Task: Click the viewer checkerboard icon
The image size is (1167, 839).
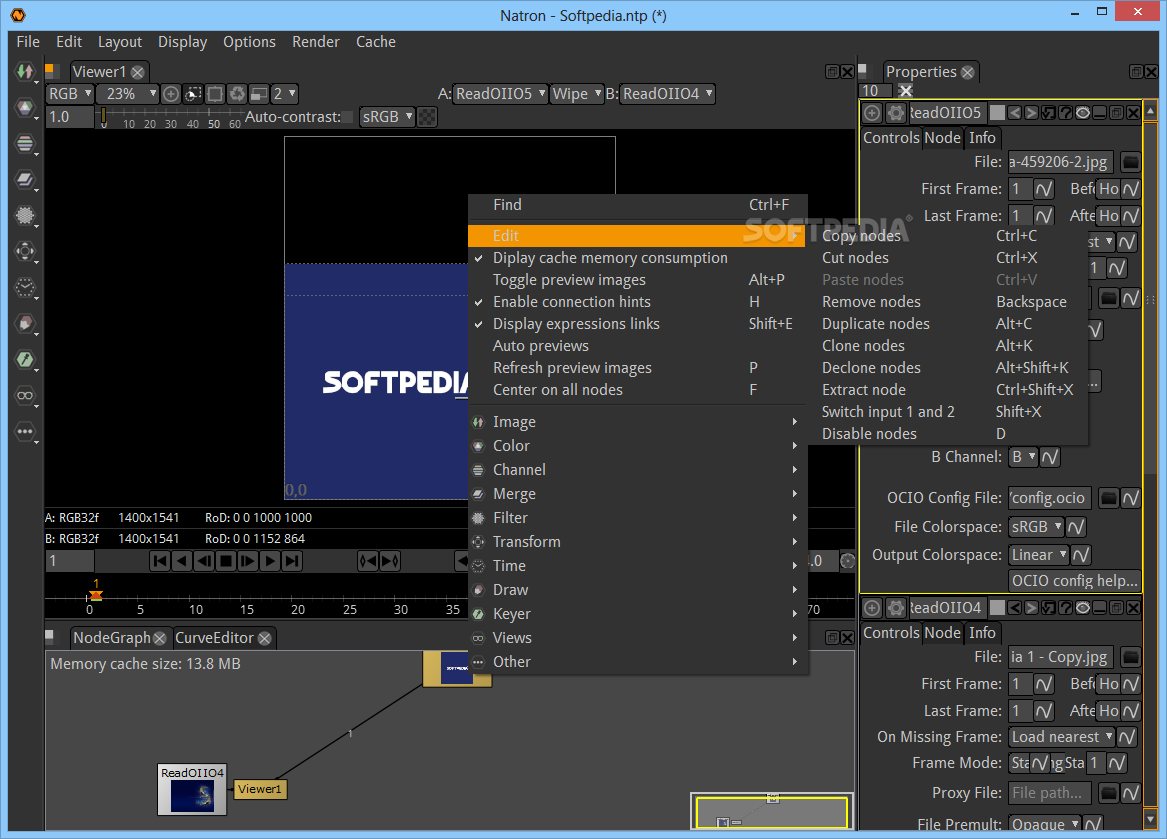Action: click(x=427, y=117)
